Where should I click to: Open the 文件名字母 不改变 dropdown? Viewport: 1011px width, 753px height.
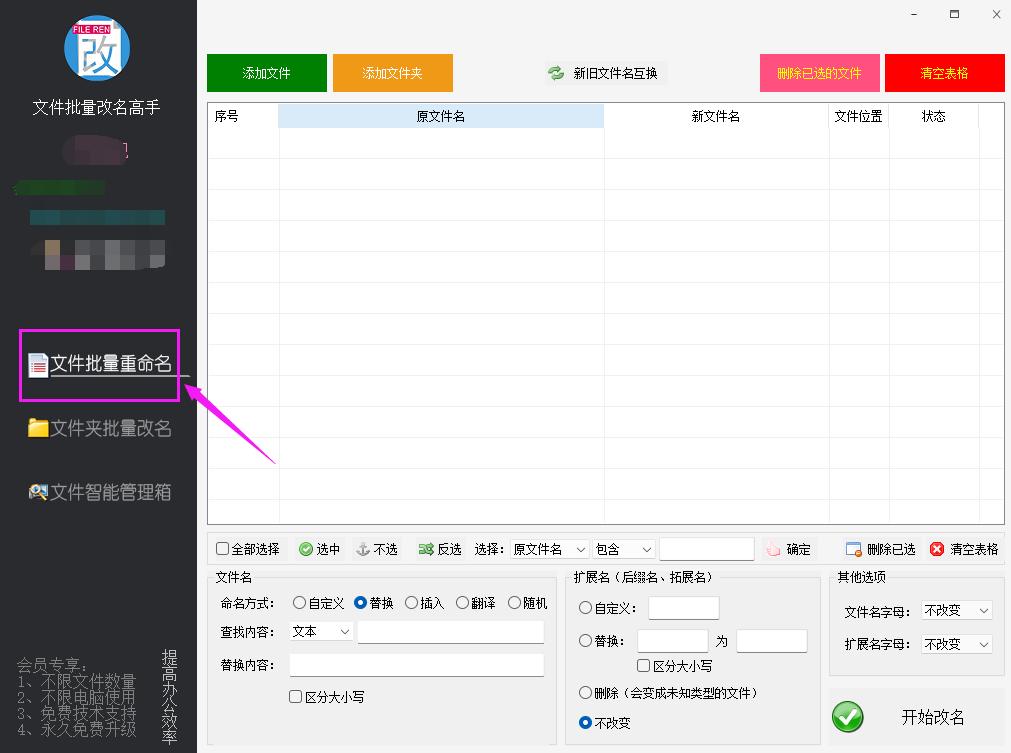(957, 611)
